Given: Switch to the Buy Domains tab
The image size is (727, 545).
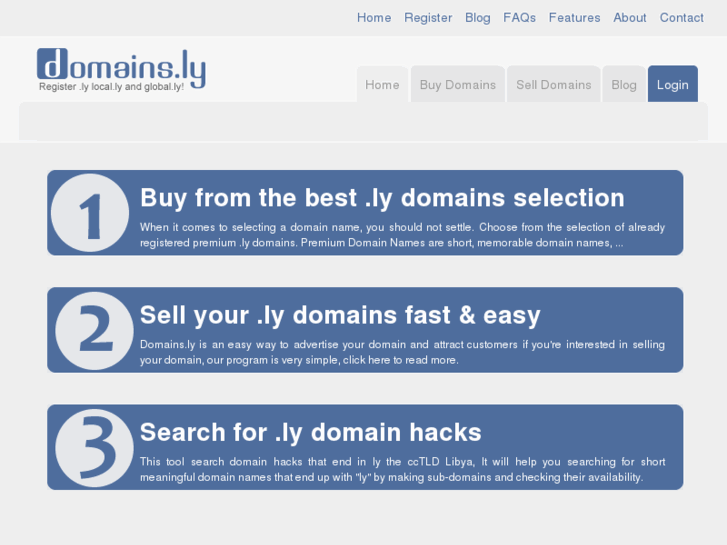Looking at the screenshot, I should point(458,84).
